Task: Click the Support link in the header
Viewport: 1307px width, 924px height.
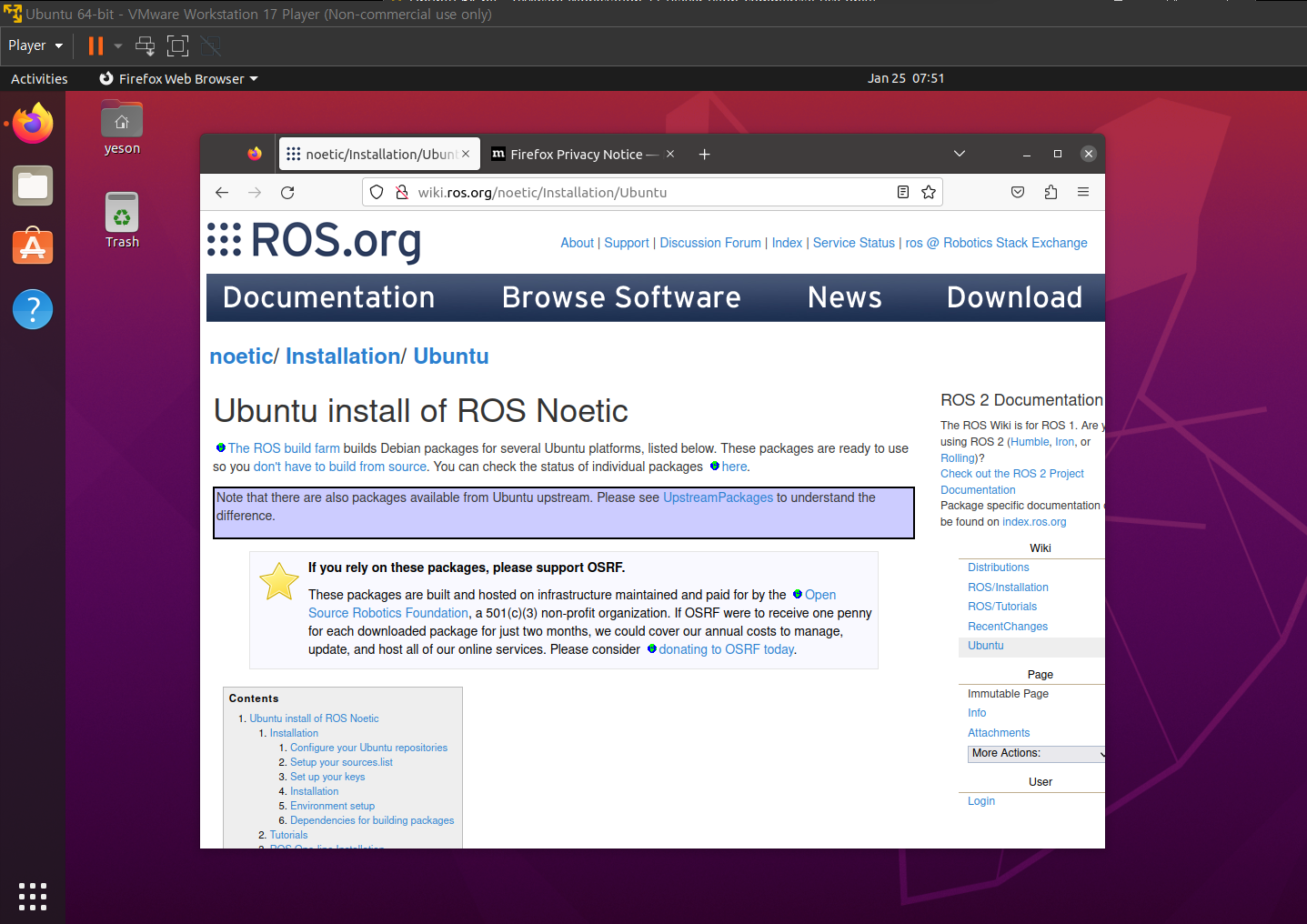Action: tap(627, 243)
